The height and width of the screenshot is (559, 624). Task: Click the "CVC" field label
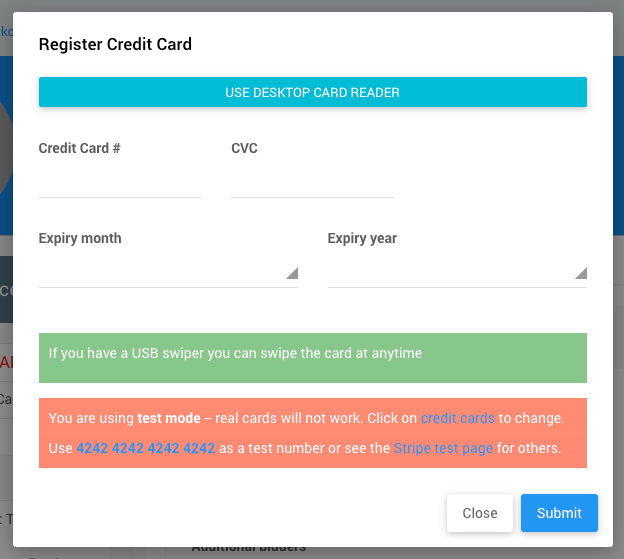244,148
